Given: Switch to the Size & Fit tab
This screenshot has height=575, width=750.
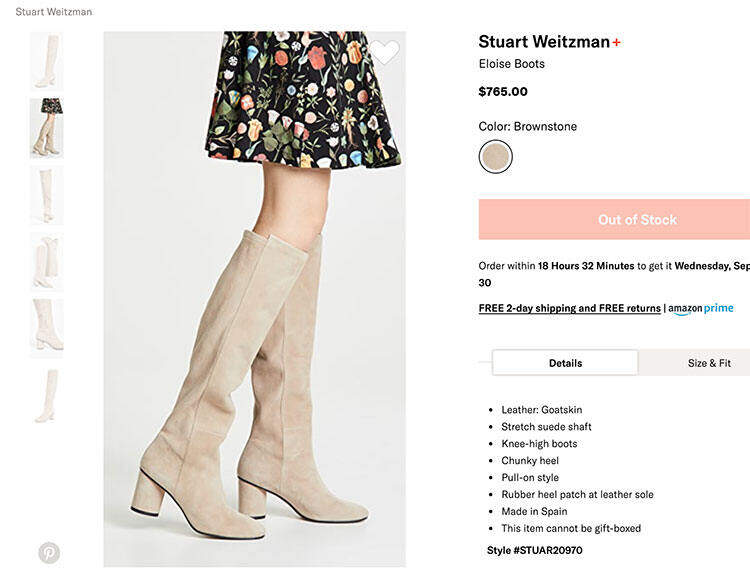Looking at the screenshot, I should [708, 363].
